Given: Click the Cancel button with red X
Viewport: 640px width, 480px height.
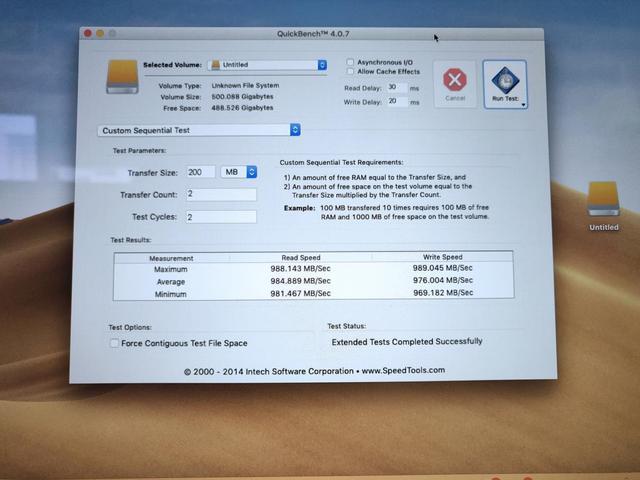Looking at the screenshot, I should (455, 84).
